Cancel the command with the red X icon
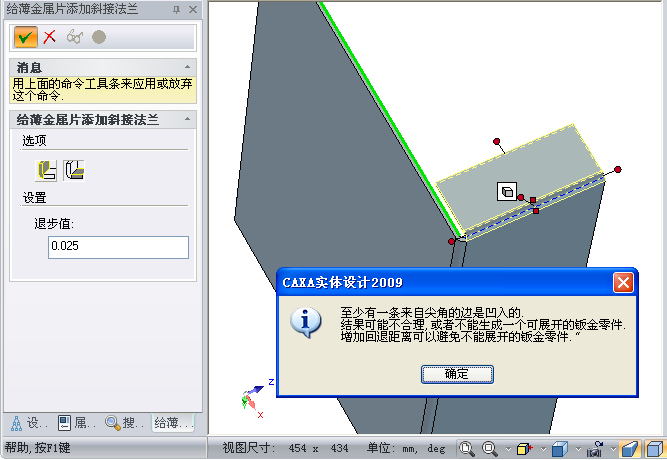This screenshot has height=460, width=667. point(50,37)
